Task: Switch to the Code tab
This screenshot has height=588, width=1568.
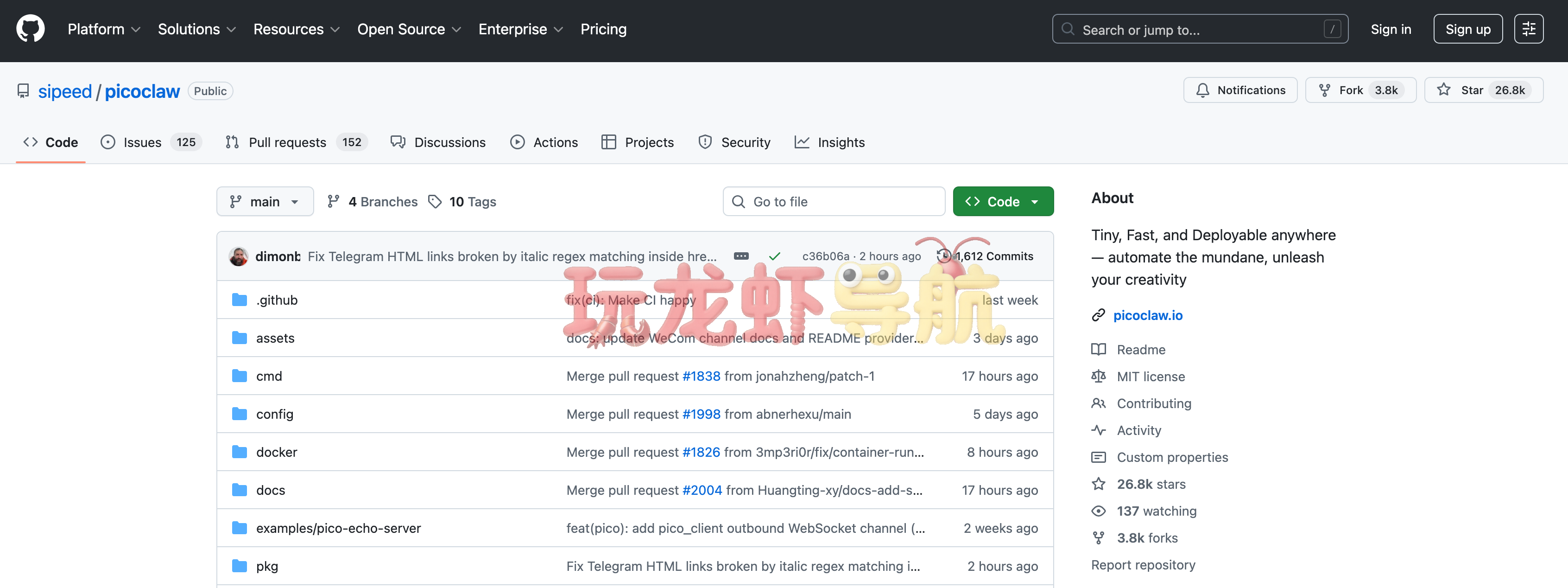Action: 51,142
